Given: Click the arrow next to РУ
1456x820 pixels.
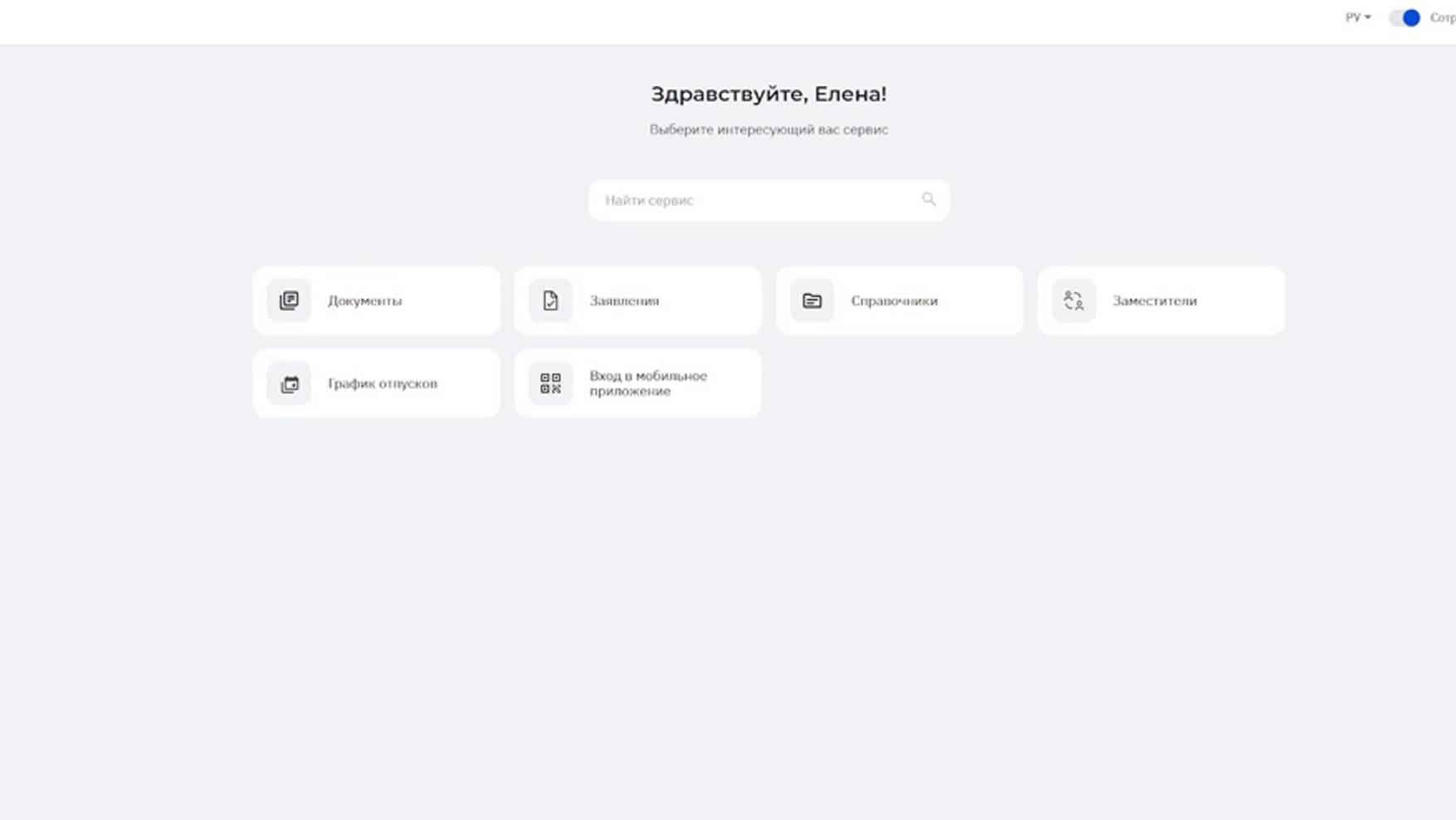Looking at the screenshot, I should click(1367, 17).
